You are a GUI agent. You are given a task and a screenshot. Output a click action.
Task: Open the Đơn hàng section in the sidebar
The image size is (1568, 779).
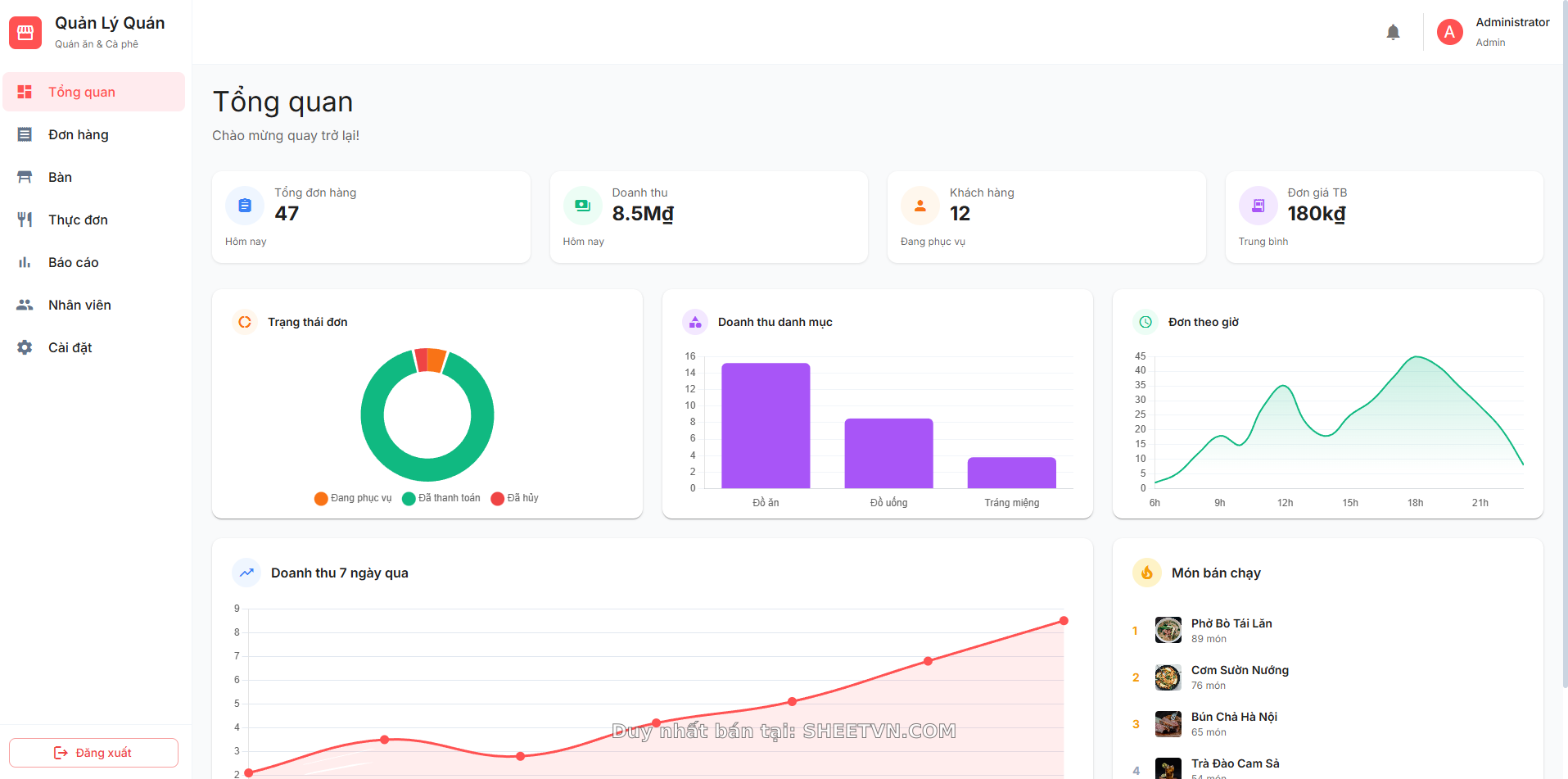[x=79, y=134]
